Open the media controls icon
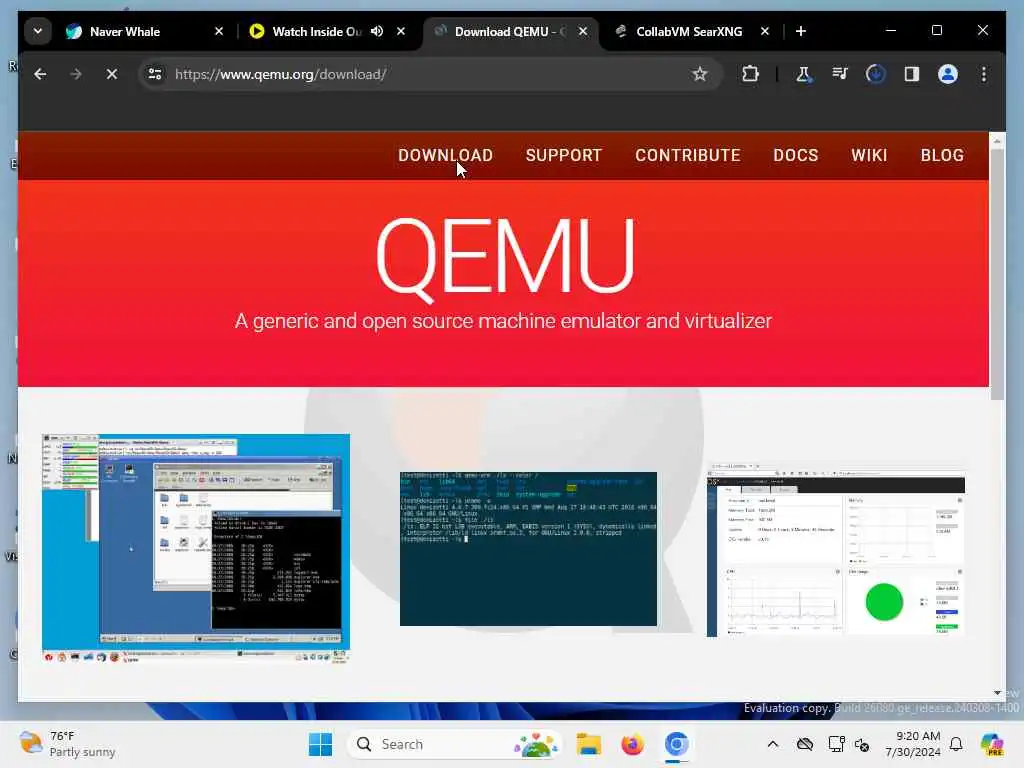 pyautogui.click(x=840, y=74)
